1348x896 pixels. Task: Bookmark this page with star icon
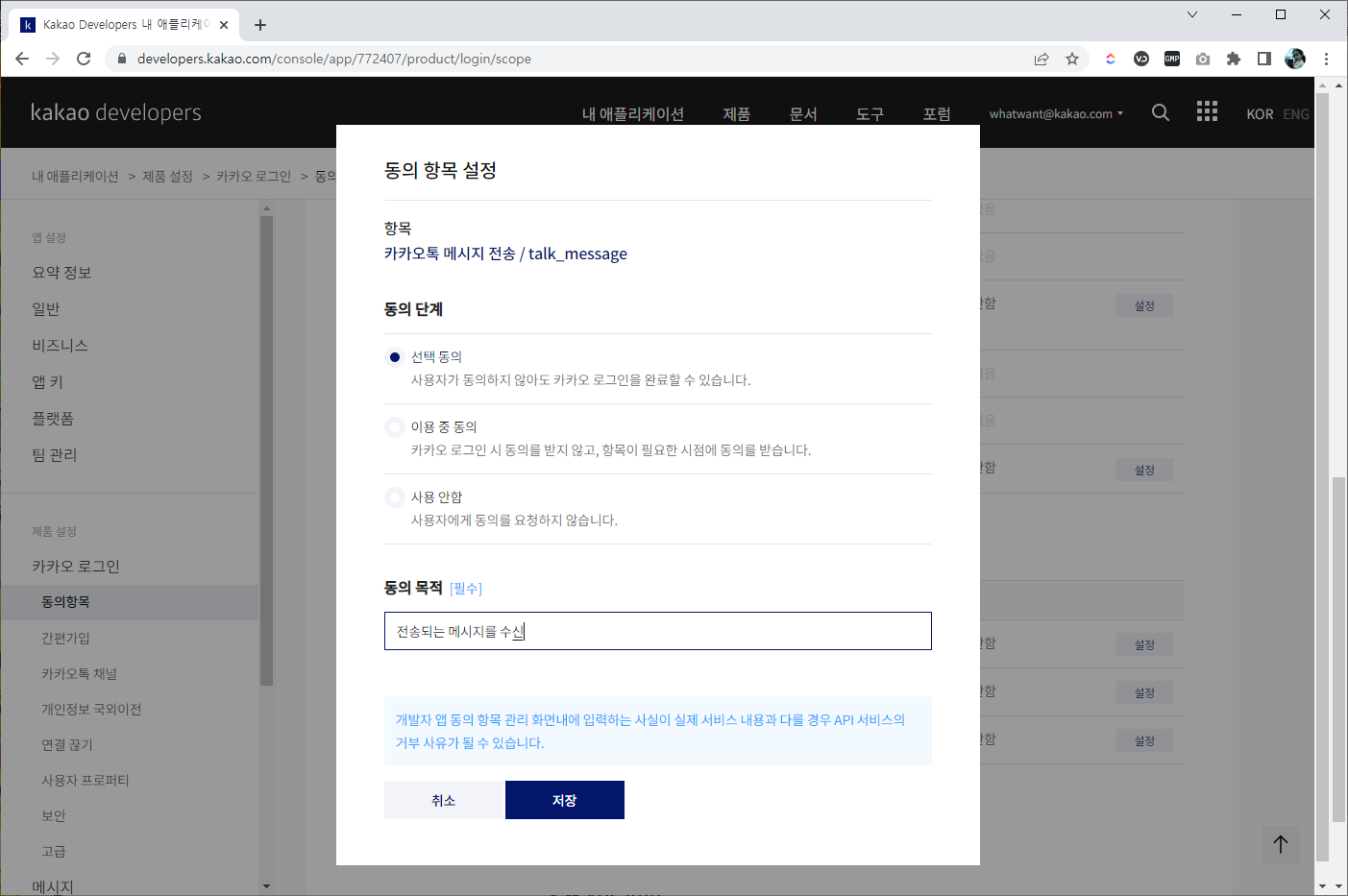1072,59
